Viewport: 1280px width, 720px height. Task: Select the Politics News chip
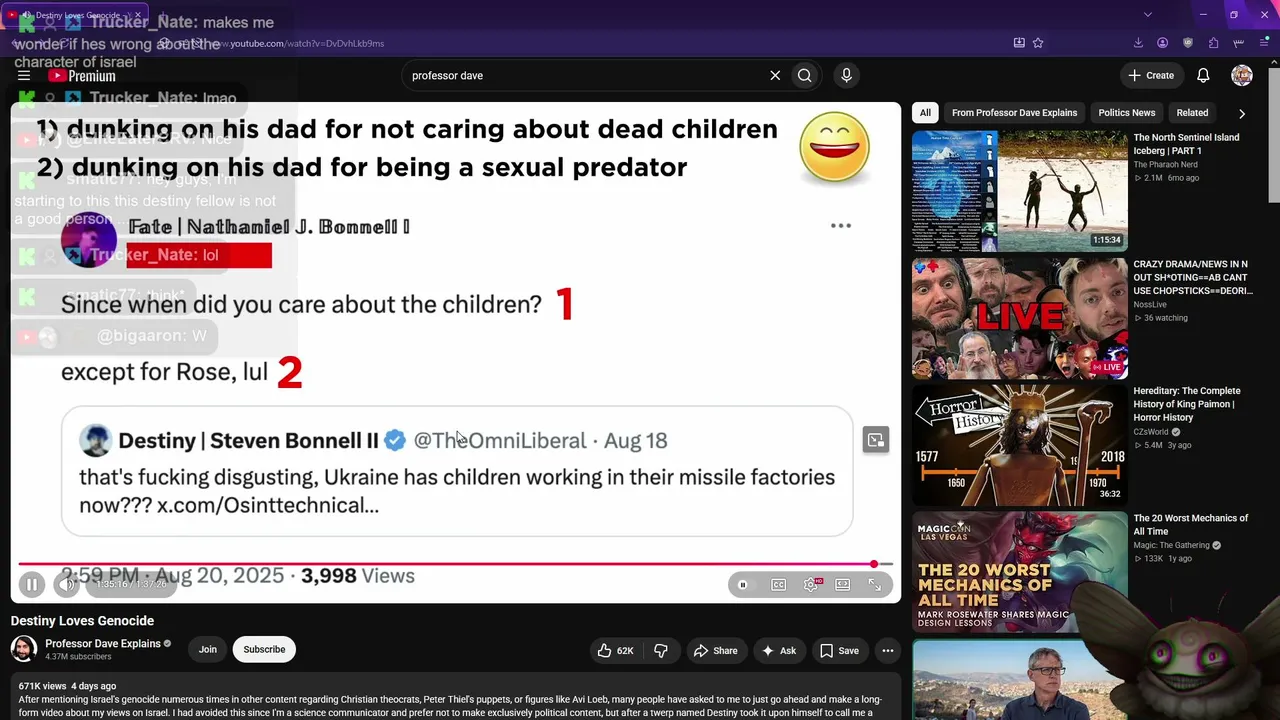(x=1127, y=113)
